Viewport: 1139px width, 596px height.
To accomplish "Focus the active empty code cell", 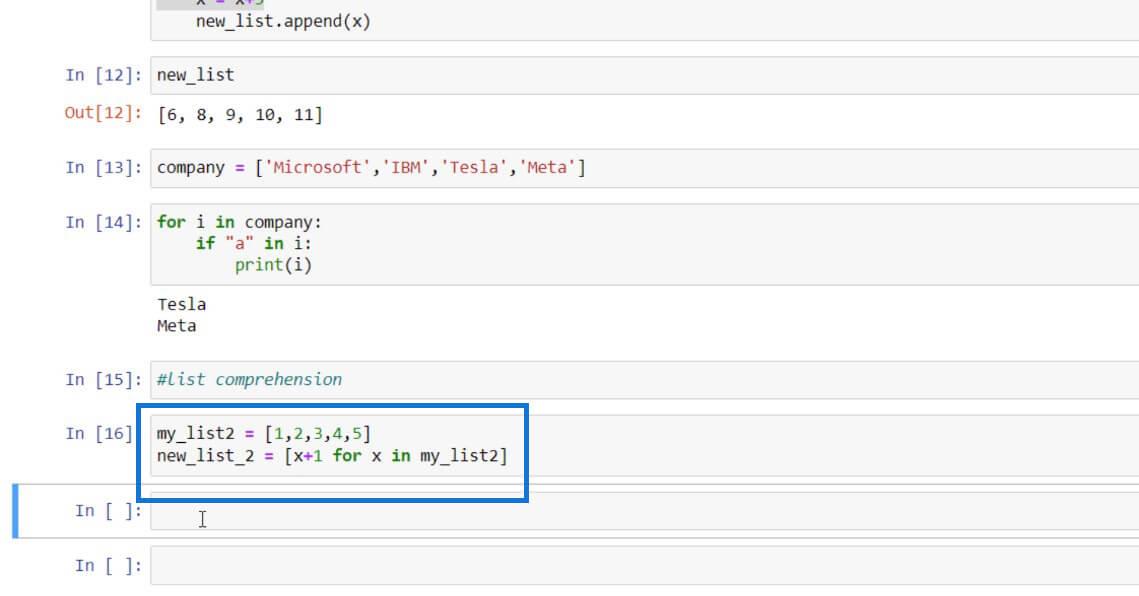I will [x=644, y=511].
